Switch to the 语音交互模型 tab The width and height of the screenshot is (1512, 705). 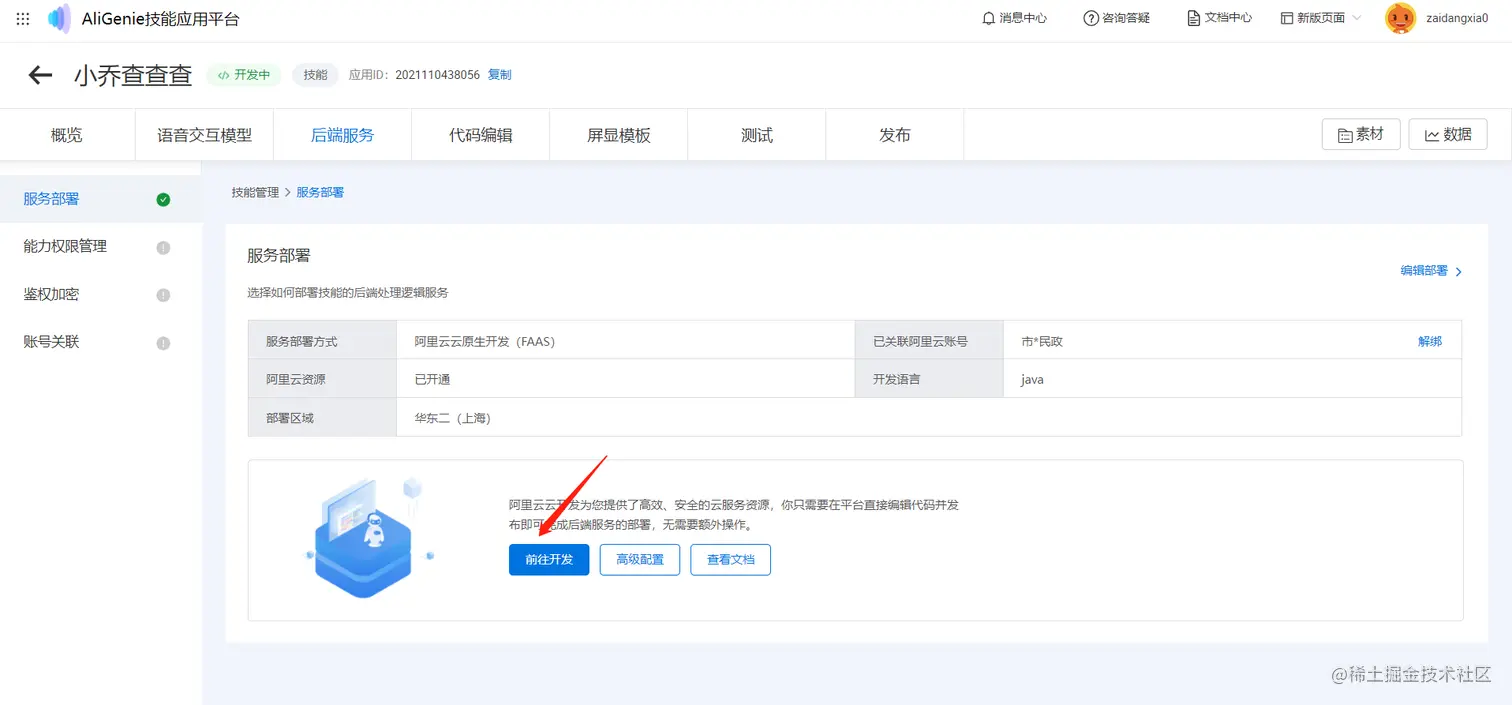pos(204,135)
